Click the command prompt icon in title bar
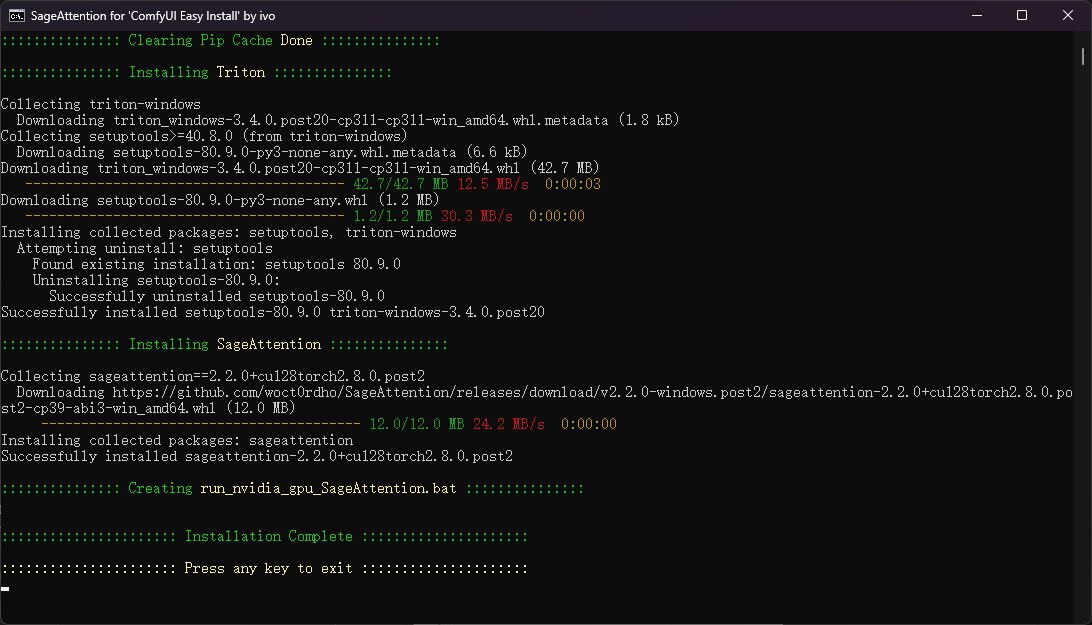This screenshot has height=625, width=1092. point(16,15)
